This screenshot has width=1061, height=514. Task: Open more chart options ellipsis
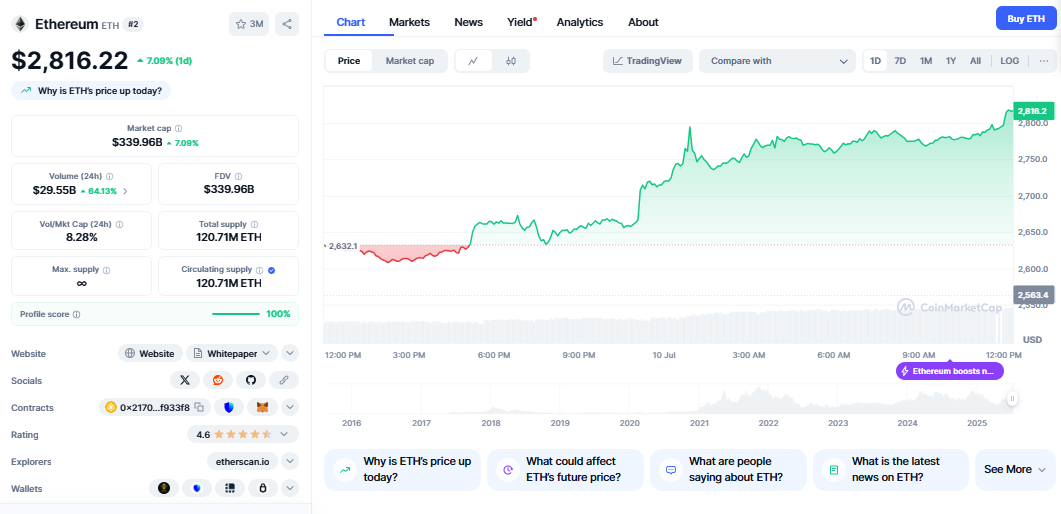1044,61
